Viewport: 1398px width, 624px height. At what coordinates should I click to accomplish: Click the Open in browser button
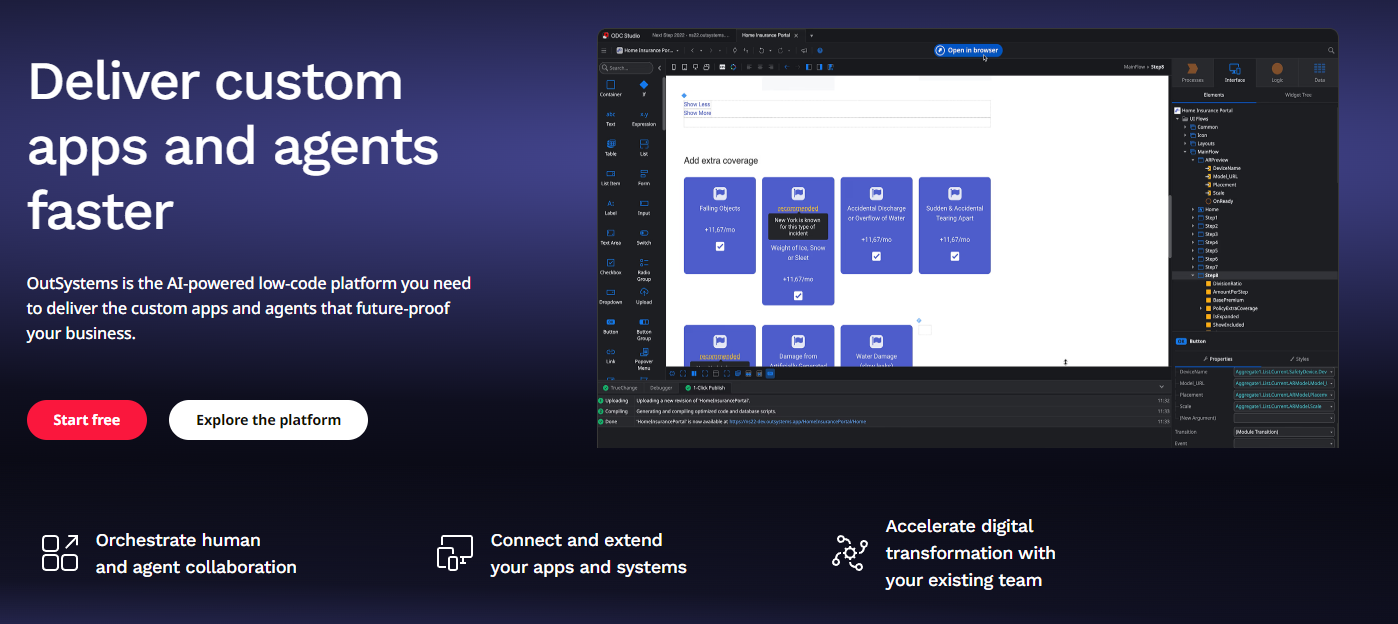tap(967, 49)
